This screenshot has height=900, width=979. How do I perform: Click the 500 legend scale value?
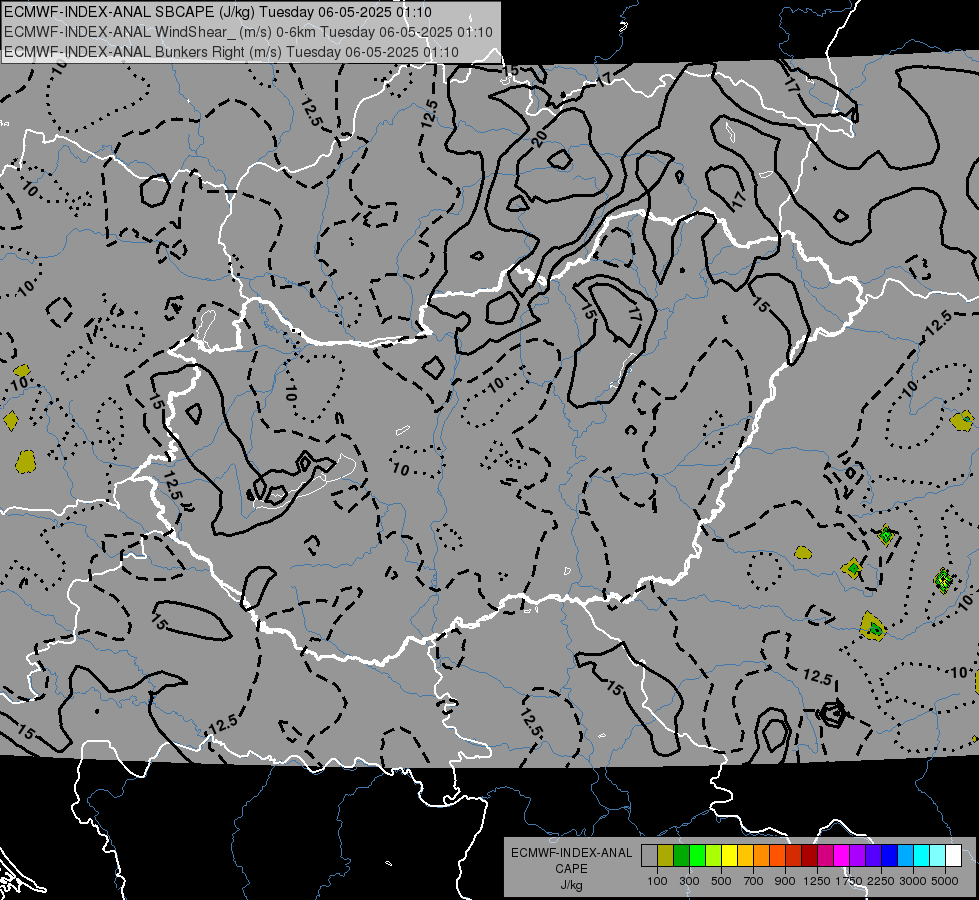721,881
